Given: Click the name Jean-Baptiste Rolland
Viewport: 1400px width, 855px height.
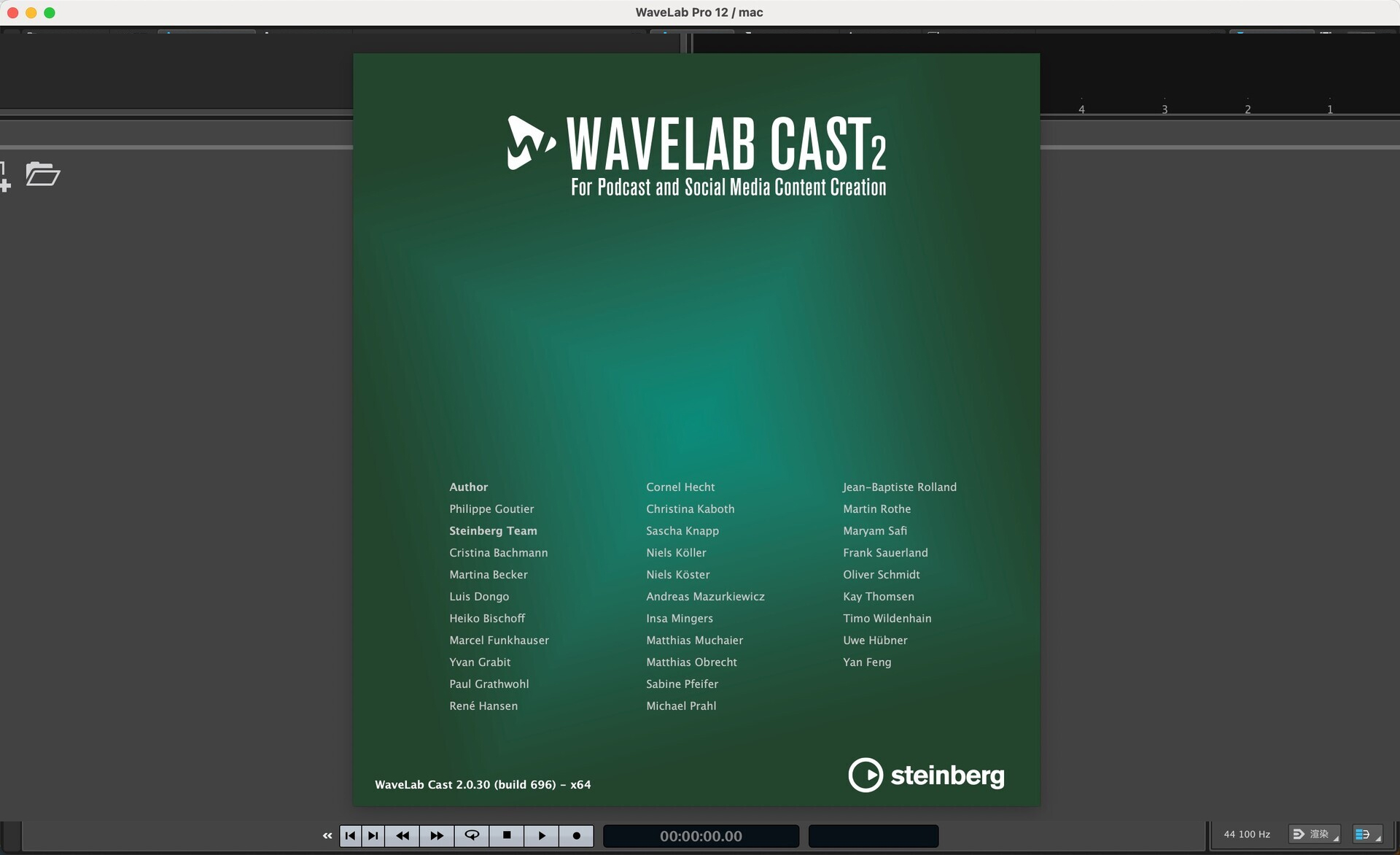Looking at the screenshot, I should tap(900, 487).
